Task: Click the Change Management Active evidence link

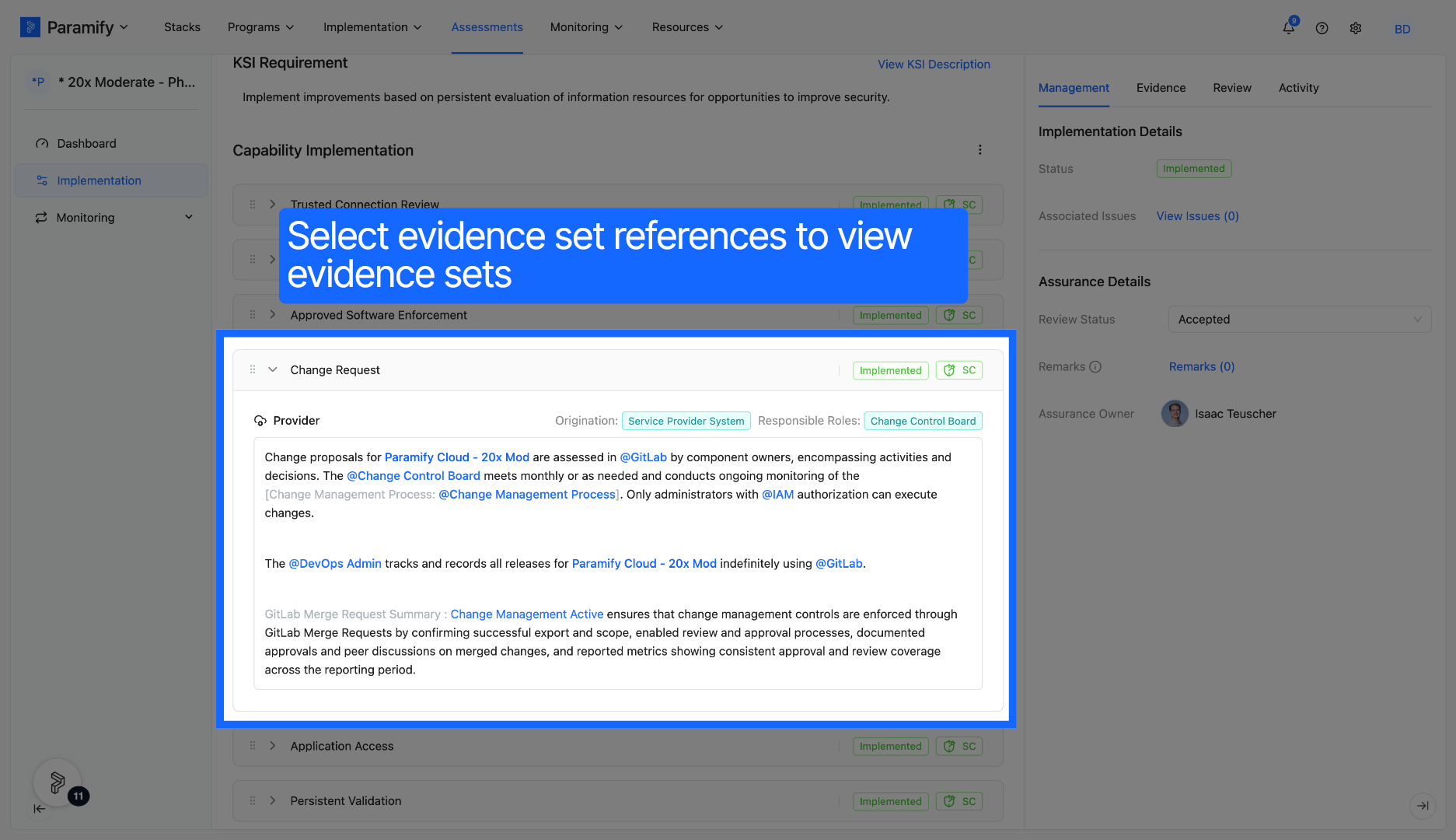Action: tap(527, 614)
